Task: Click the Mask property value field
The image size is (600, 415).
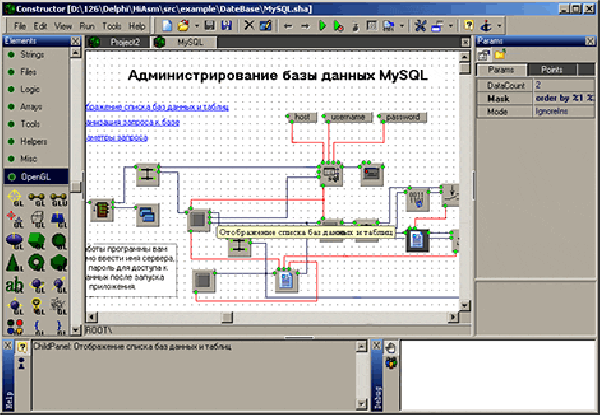Action: 564,98
